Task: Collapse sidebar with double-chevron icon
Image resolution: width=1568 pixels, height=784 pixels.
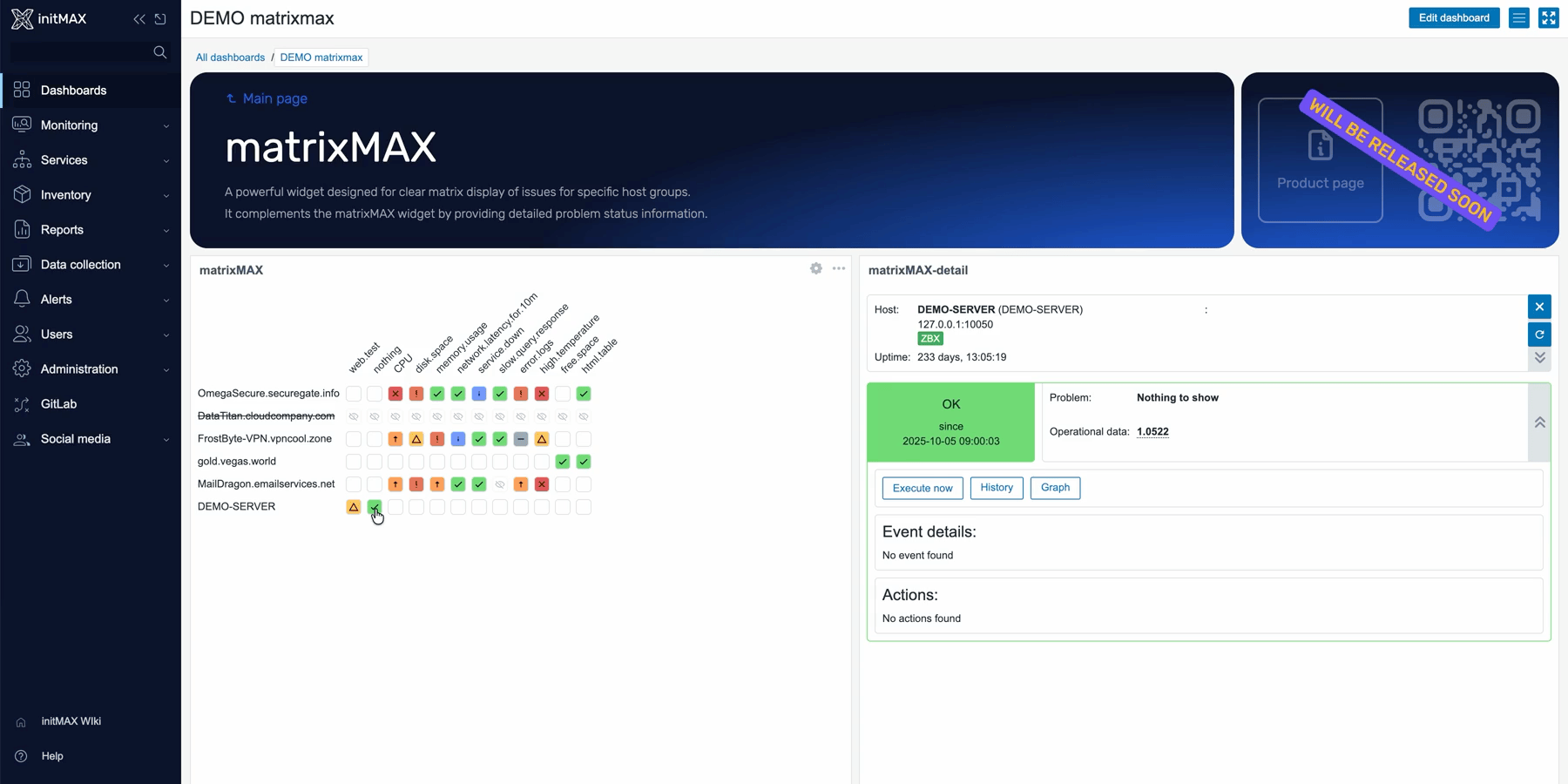Action: click(139, 19)
